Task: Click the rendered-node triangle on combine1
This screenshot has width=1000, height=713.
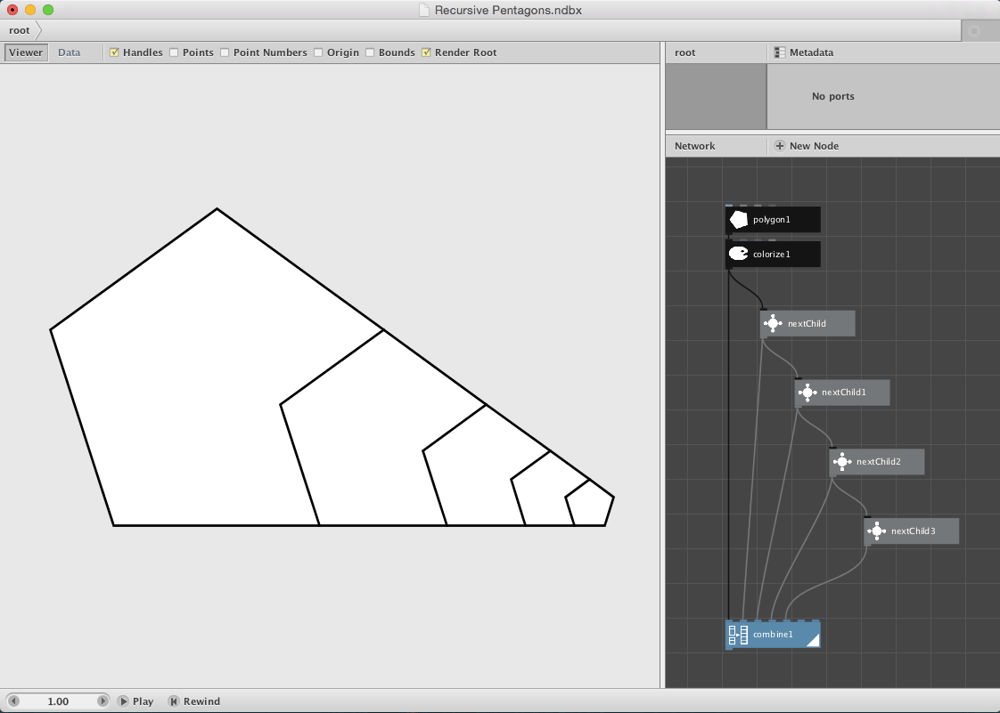Action: pyautogui.click(x=813, y=641)
